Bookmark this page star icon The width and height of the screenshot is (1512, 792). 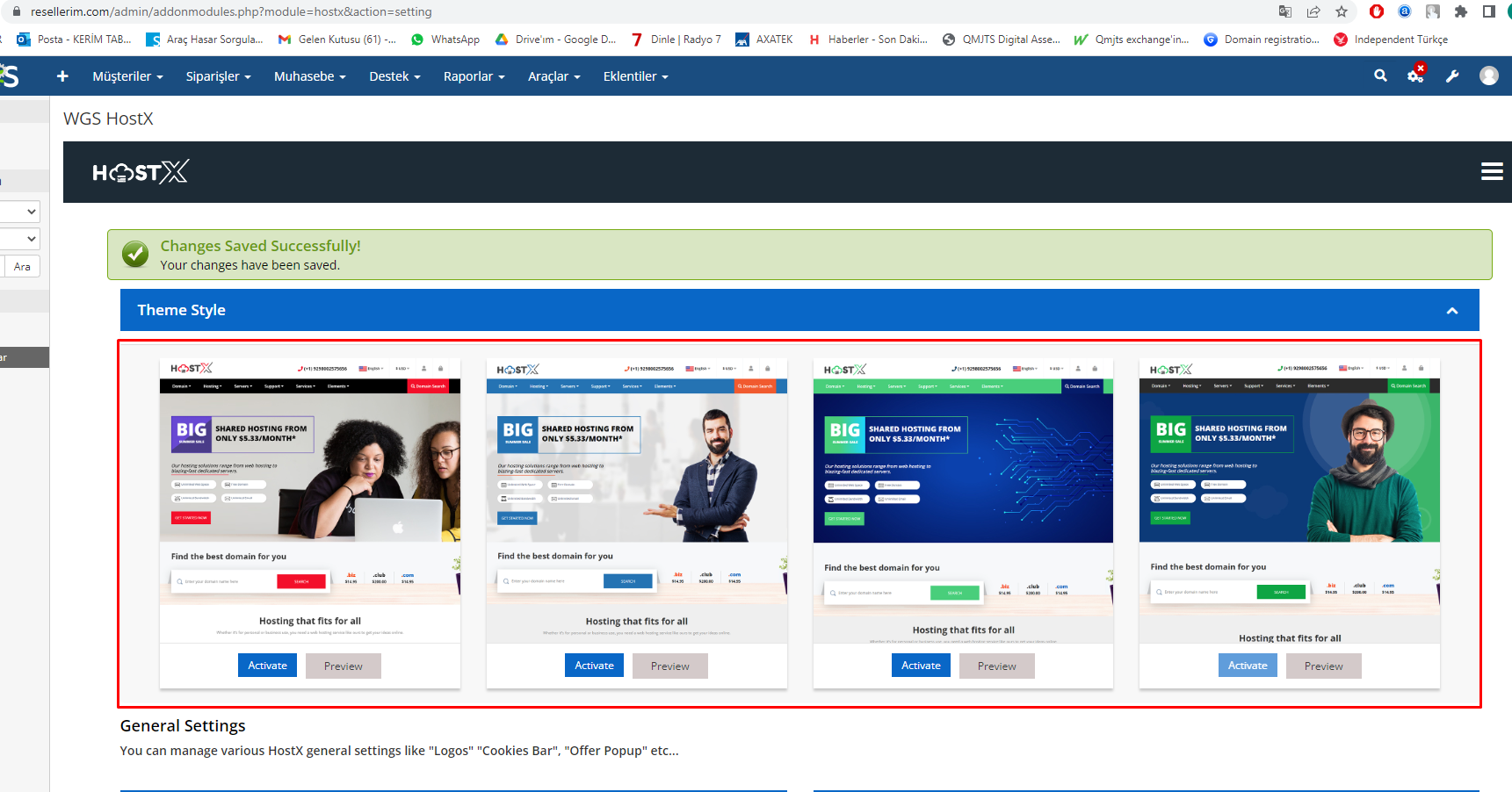(x=1342, y=11)
